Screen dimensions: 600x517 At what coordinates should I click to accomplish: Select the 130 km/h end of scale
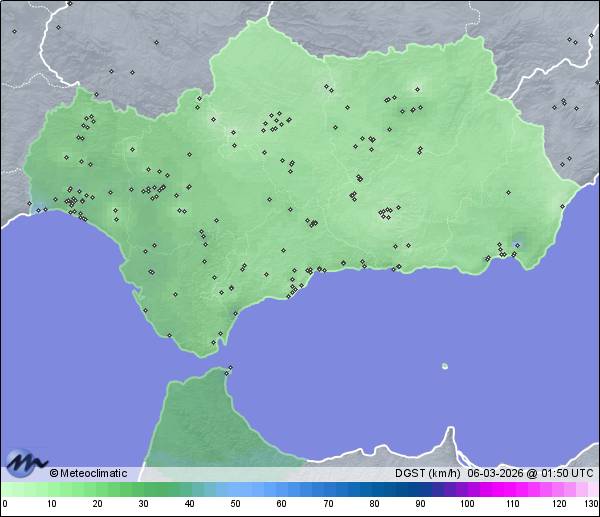(590, 504)
